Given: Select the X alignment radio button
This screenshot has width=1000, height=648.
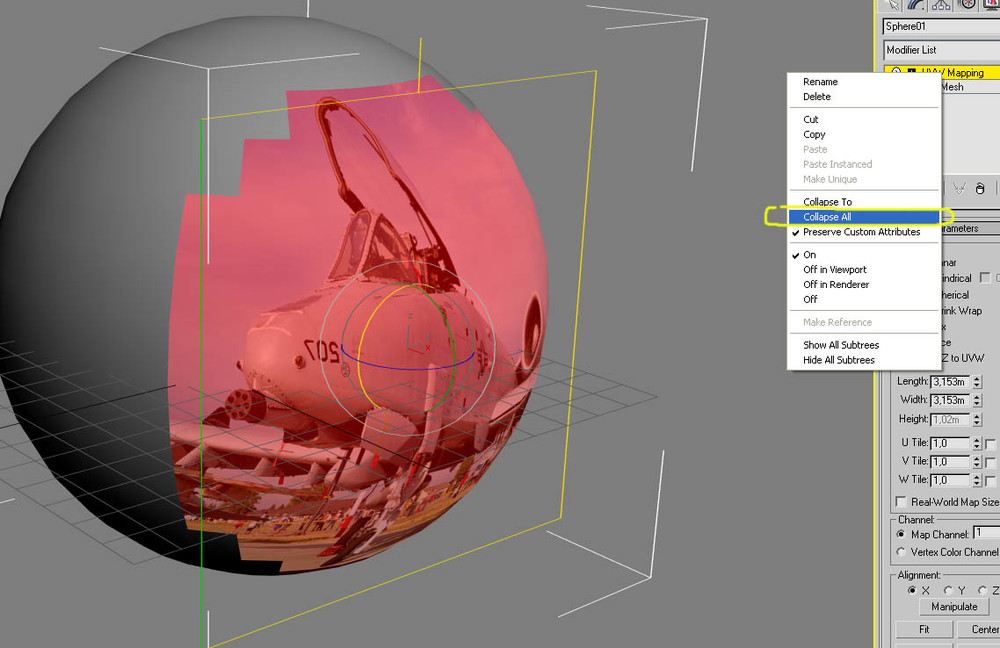Looking at the screenshot, I should click(913, 591).
